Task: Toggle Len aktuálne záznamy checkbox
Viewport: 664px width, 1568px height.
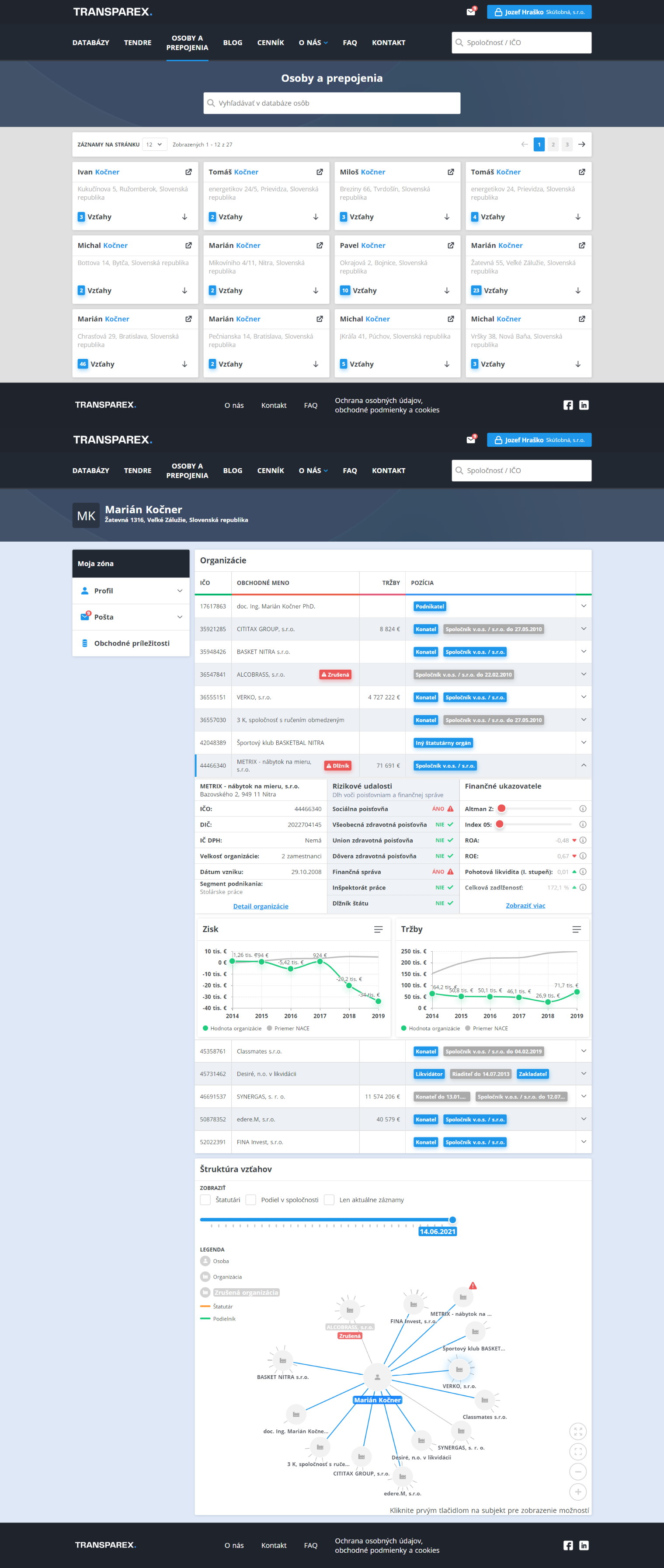Action: click(x=329, y=1200)
